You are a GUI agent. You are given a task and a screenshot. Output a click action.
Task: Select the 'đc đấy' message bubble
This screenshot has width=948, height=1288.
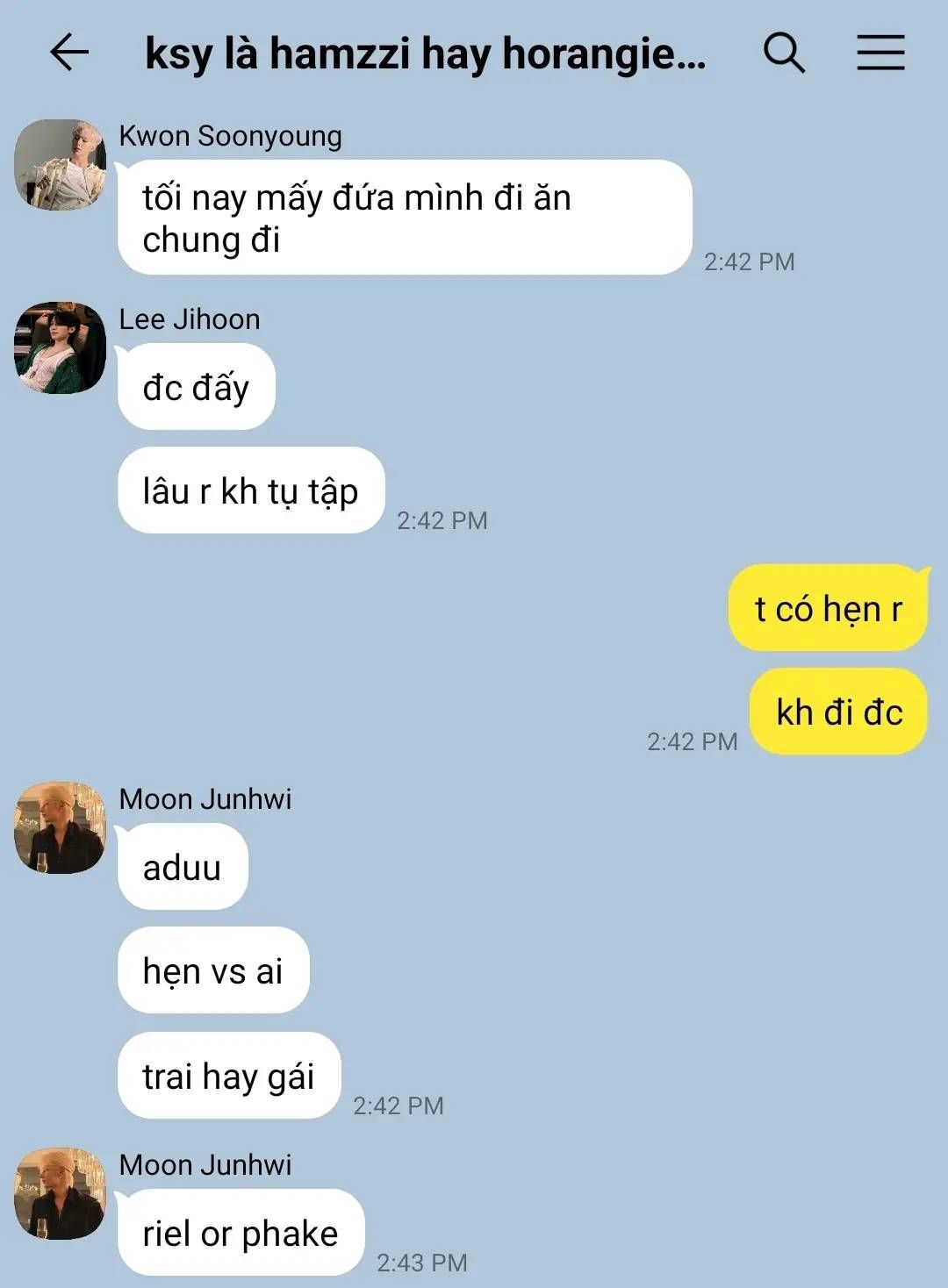[x=197, y=387]
